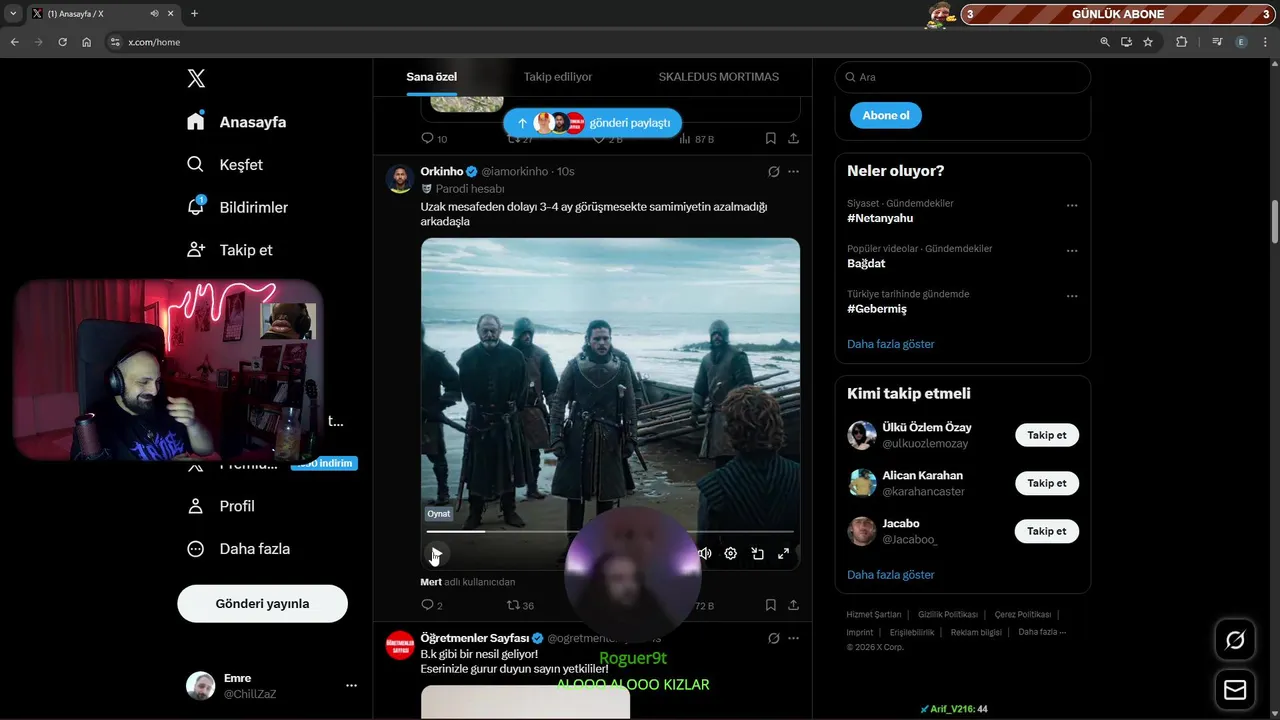Open more options on Öğretmenler Sayfası post
Viewport: 1280px width, 720px height.
[x=793, y=638]
